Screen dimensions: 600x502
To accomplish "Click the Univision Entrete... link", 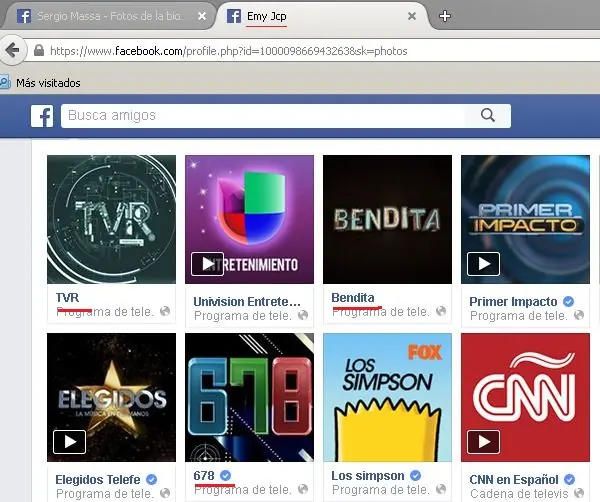I will pyautogui.click(x=247, y=302).
